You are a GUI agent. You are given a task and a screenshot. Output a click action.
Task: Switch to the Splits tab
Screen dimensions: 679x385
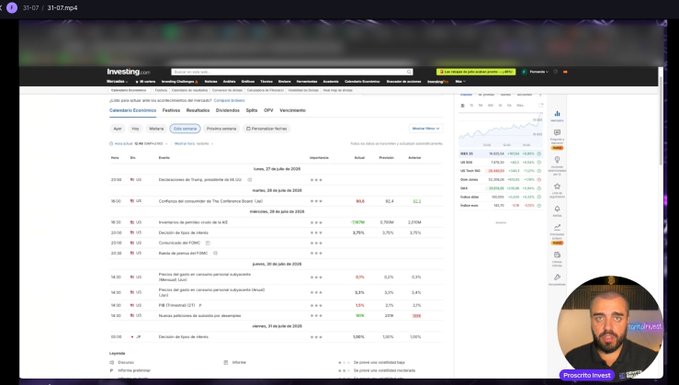pyautogui.click(x=252, y=110)
